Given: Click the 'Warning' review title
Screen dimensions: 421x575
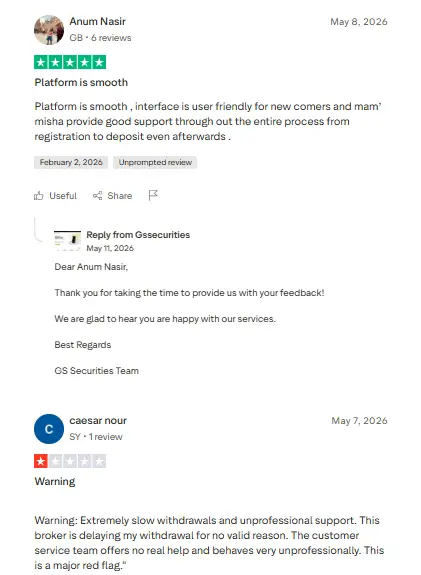Looking at the screenshot, I should (55, 481).
